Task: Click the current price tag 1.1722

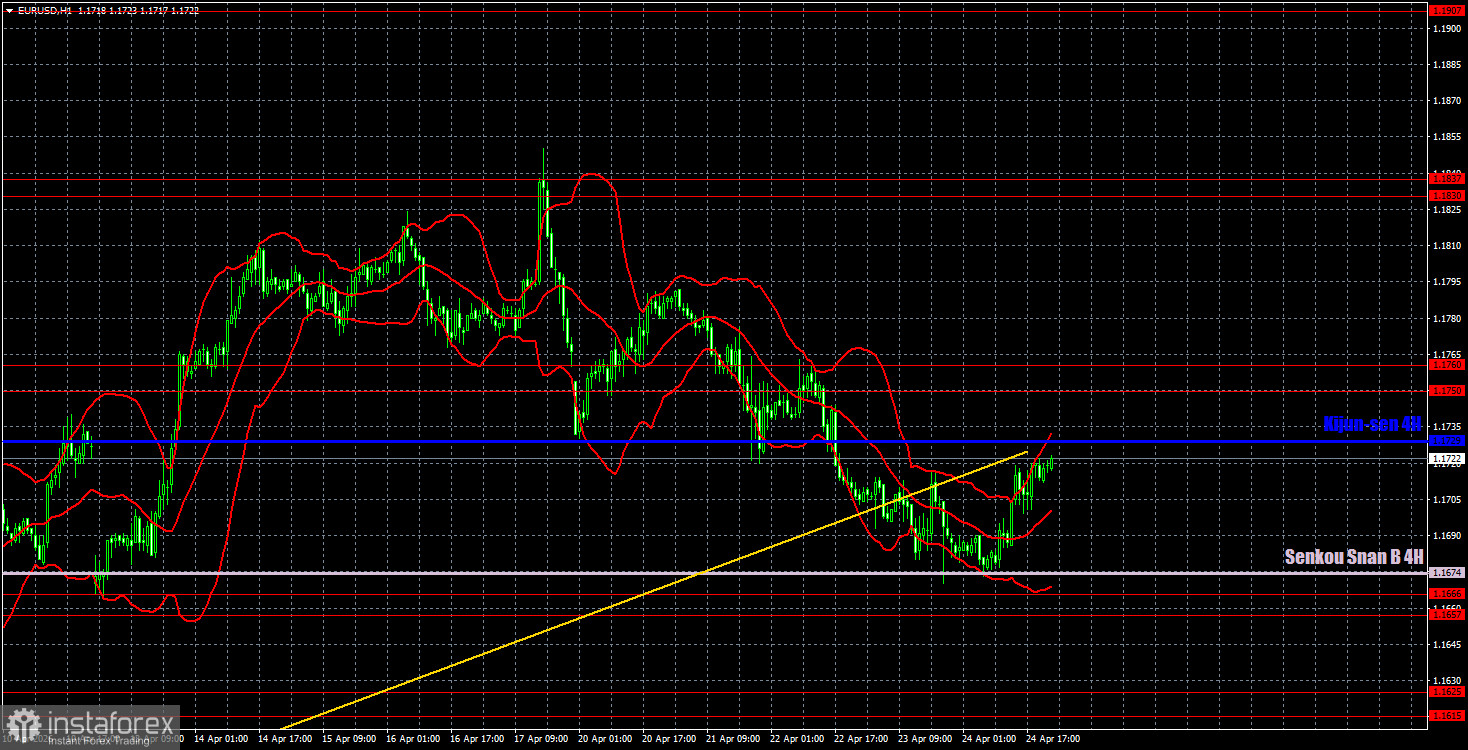Action: [x=1447, y=458]
